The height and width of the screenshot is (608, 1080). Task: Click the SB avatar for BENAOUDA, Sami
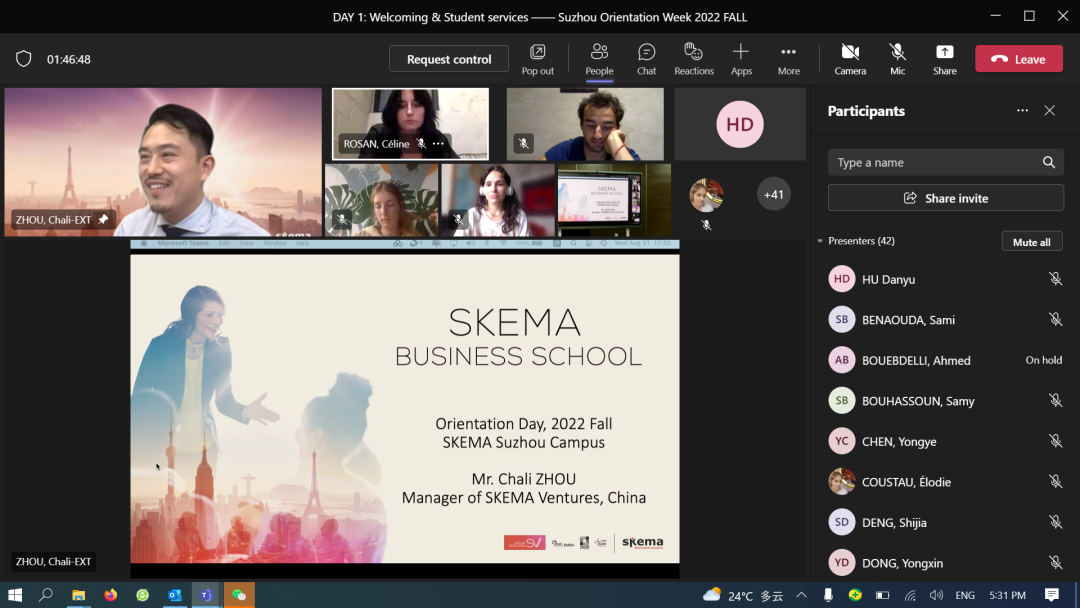(842, 319)
